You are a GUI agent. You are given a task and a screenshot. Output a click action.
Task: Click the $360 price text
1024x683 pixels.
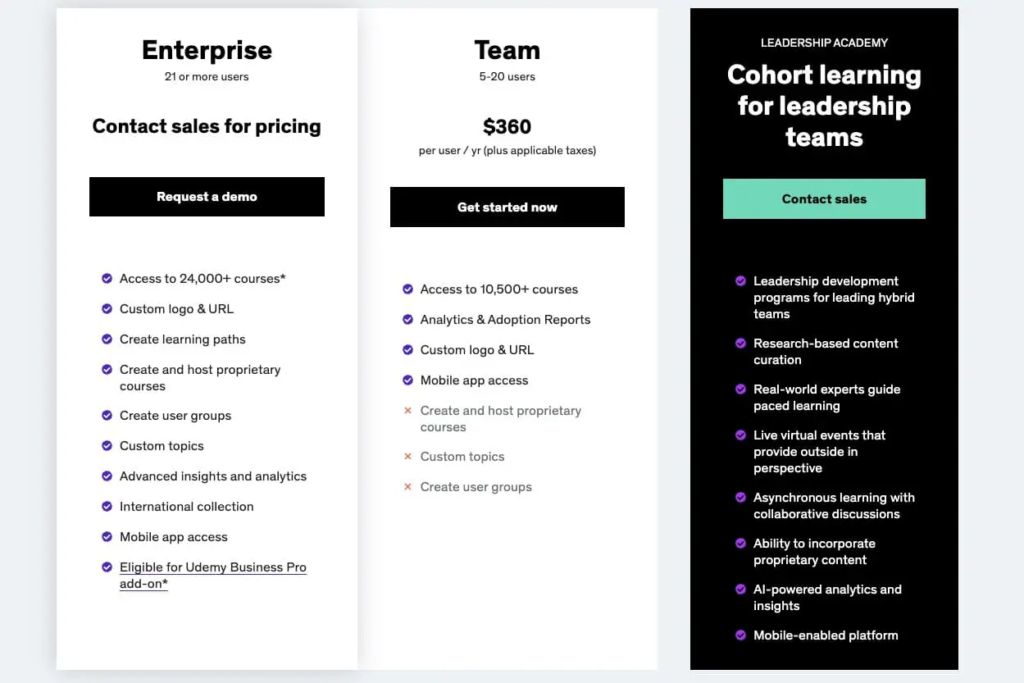[x=507, y=127]
